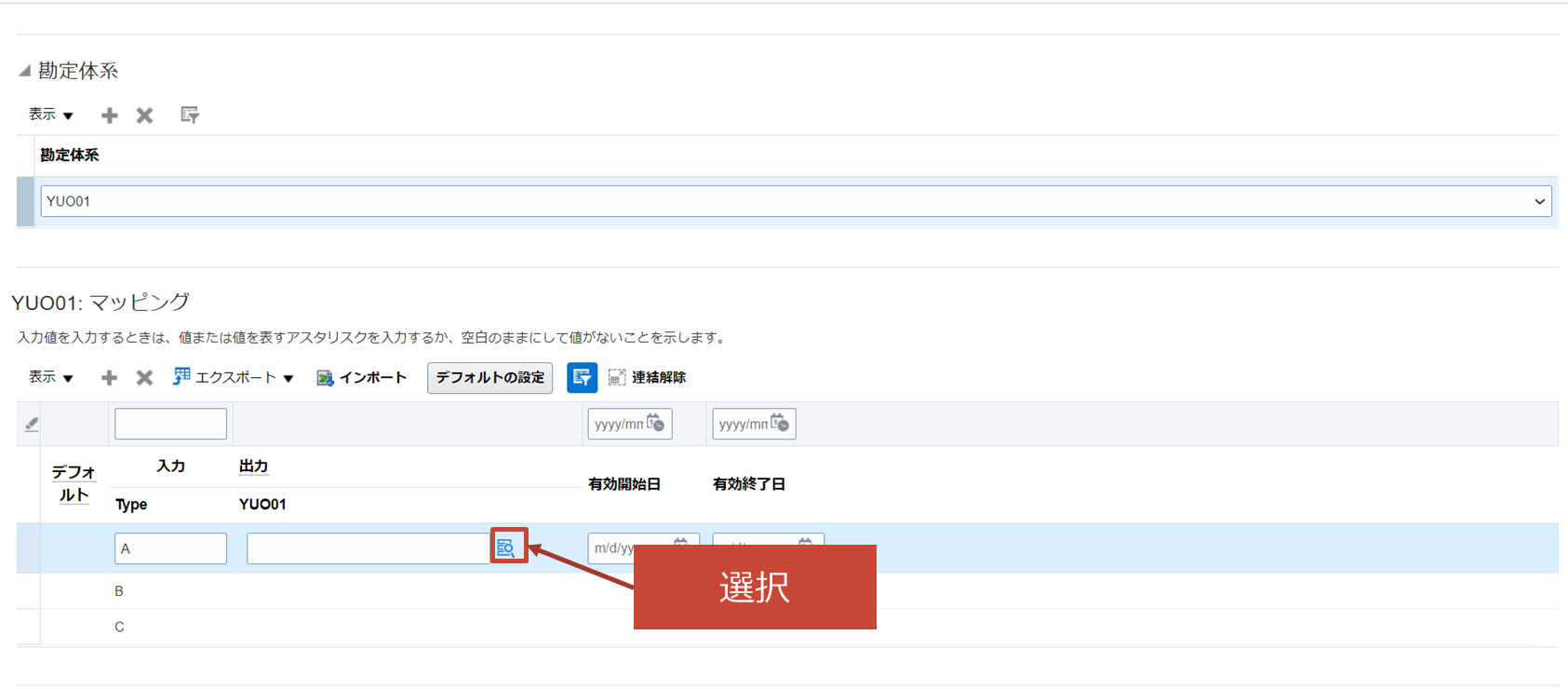
Task: Clear filters with the eraser icon
Action: click(x=31, y=425)
